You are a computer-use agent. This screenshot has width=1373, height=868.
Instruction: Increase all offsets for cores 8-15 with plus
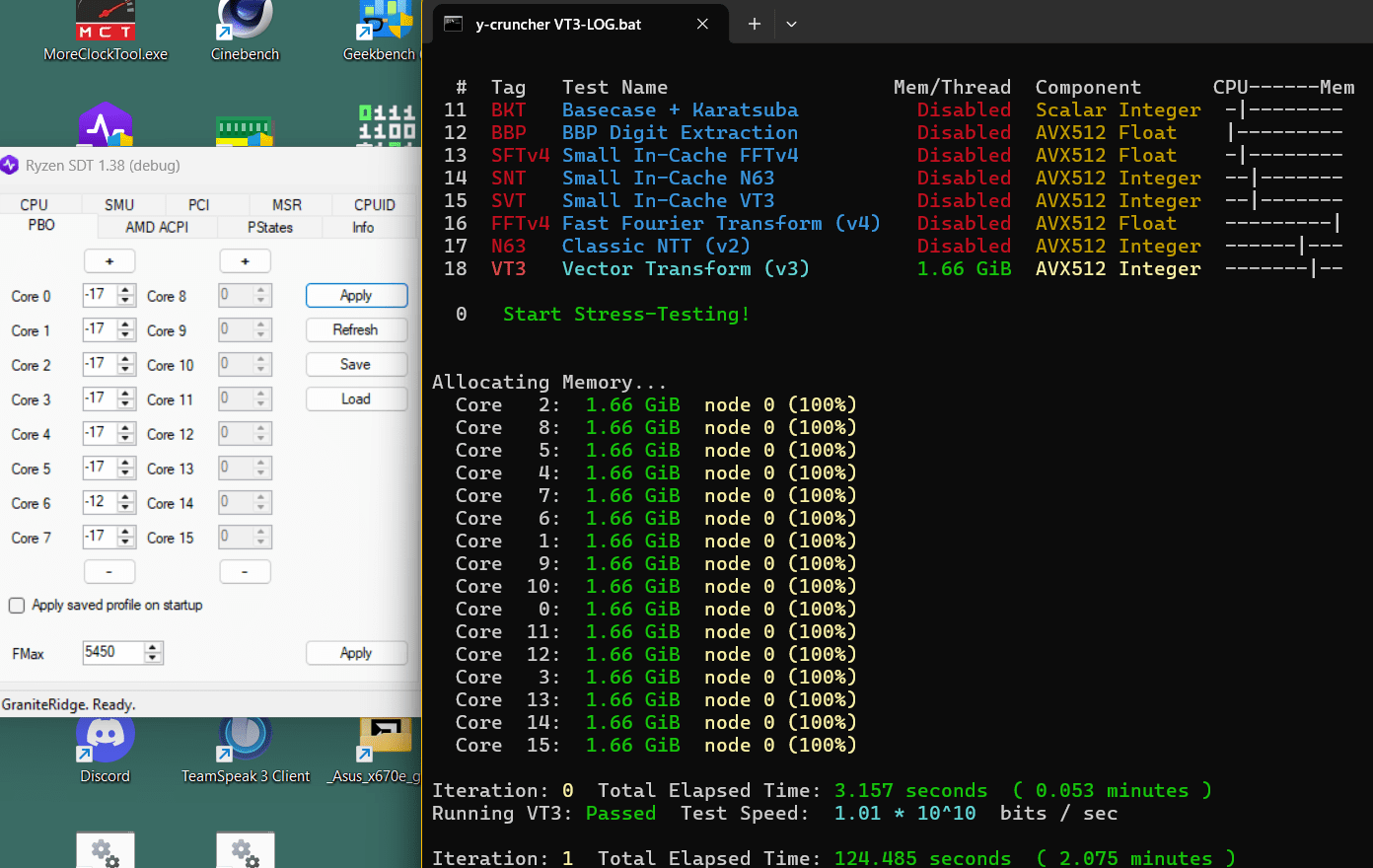(x=245, y=261)
